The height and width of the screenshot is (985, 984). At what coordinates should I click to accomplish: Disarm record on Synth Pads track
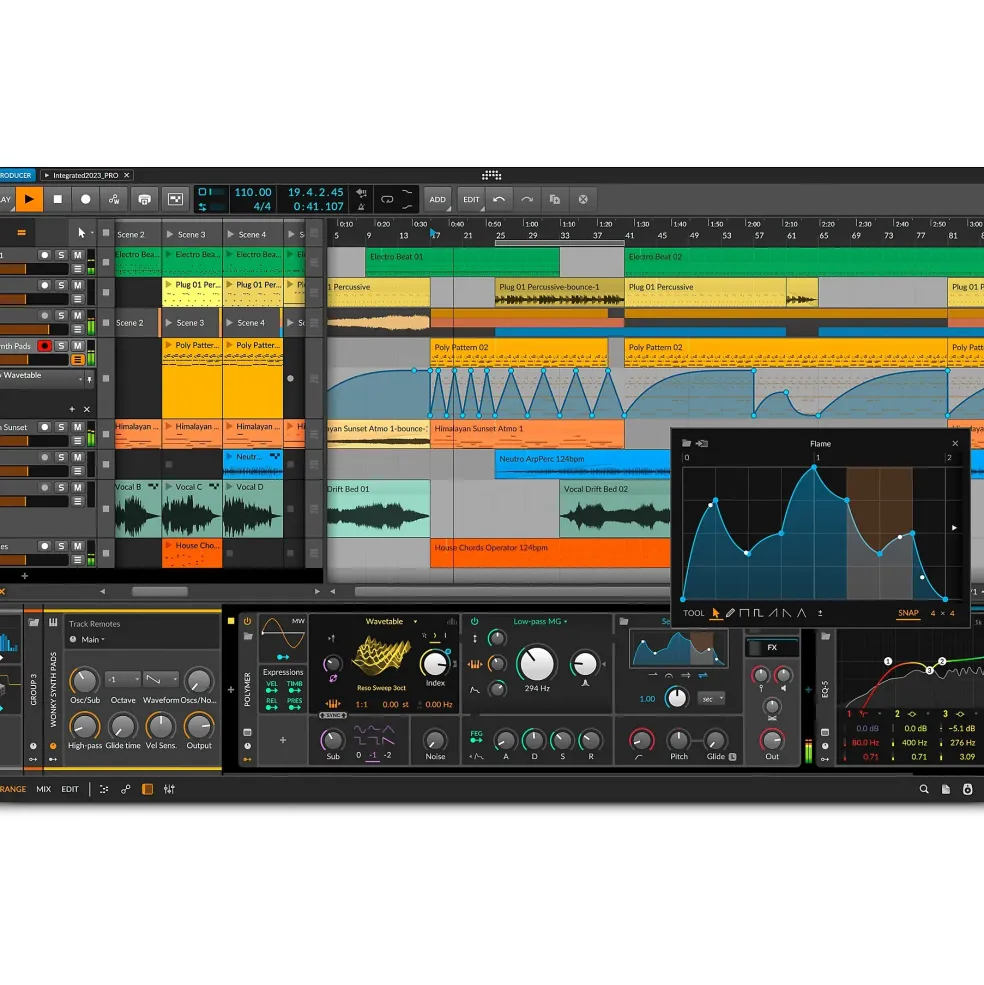coord(44,346)
